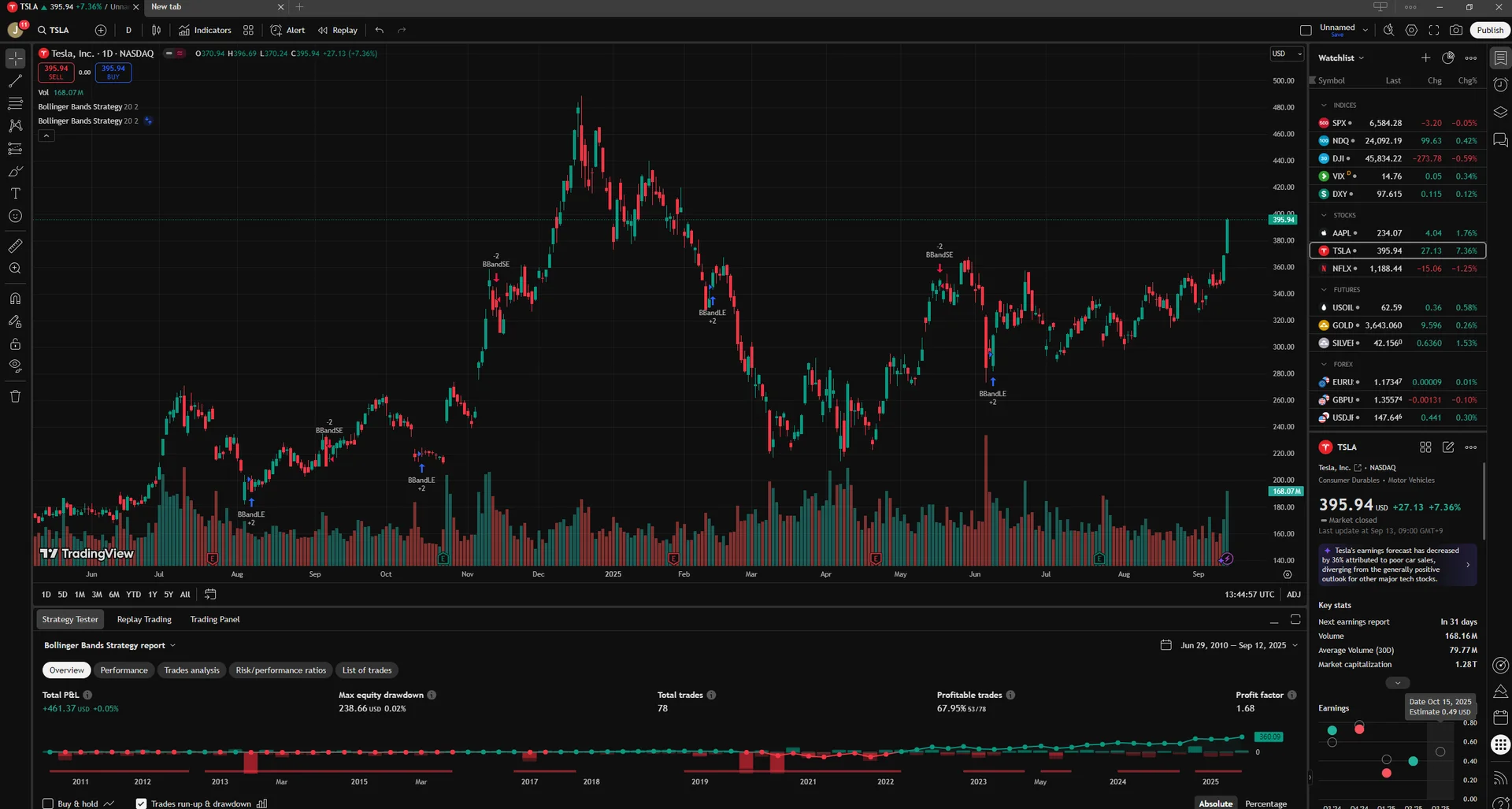Image resolution: width=1512 pixels, height=809 pixels.
Task: Activate the zoom in tool
Action: [15, 269]
